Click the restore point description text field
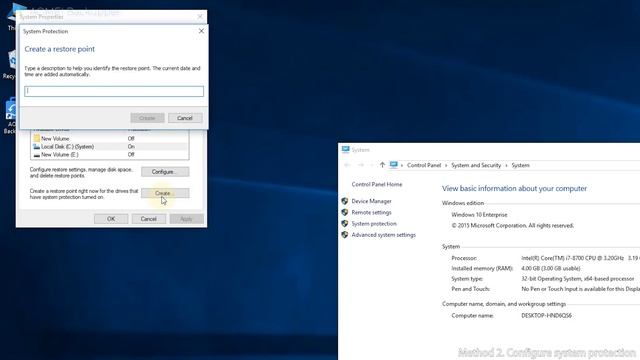The image size is (640, 360). click(114, 91)
